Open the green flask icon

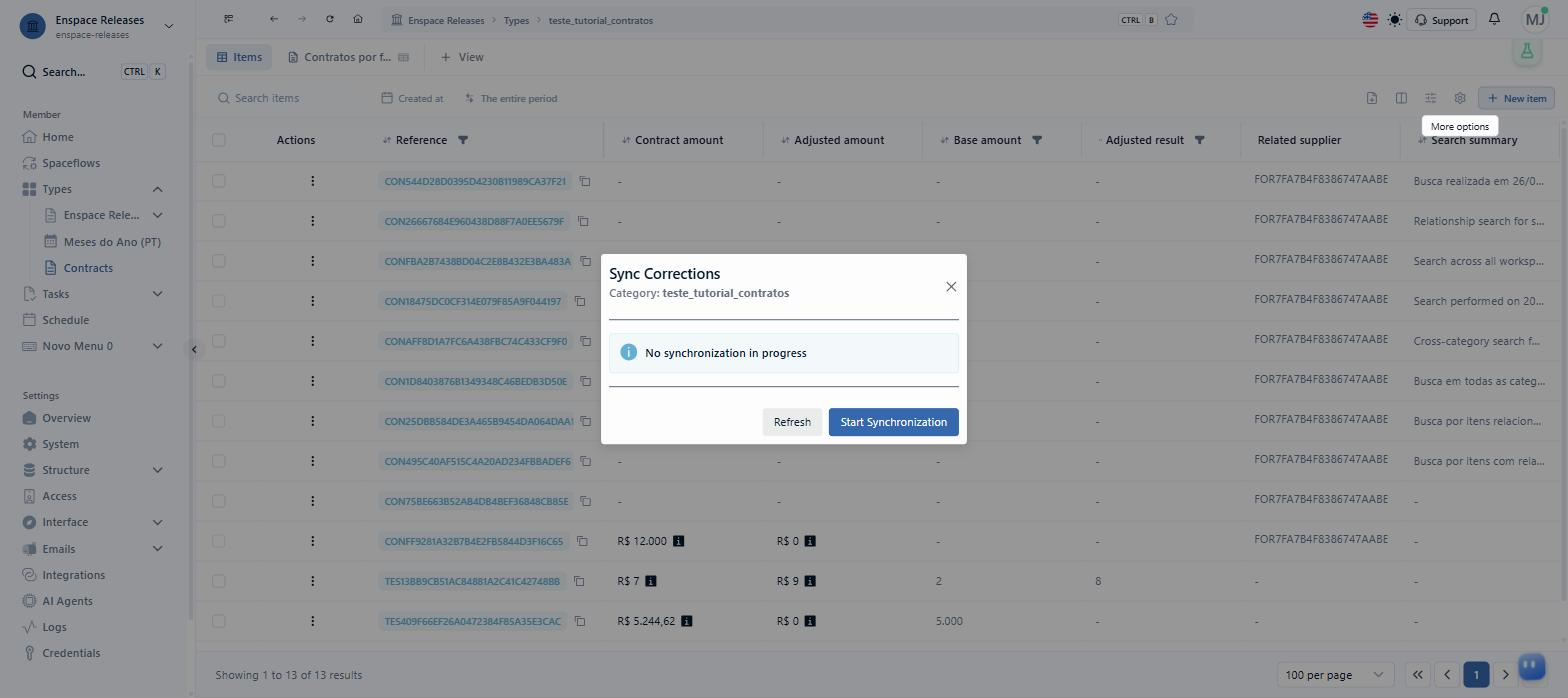[1526, 52]
